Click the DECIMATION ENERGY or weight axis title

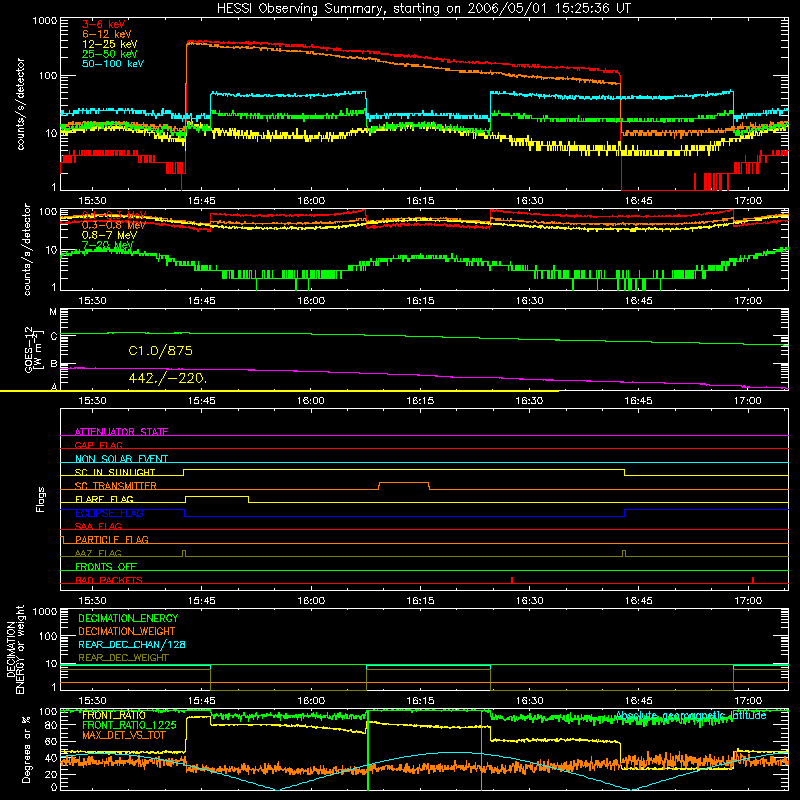[15, 649]
